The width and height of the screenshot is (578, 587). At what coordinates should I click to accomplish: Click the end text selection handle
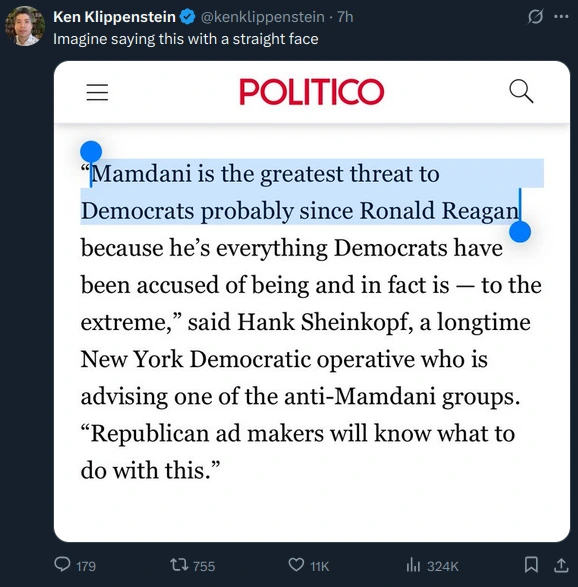(x=520, y=232)
